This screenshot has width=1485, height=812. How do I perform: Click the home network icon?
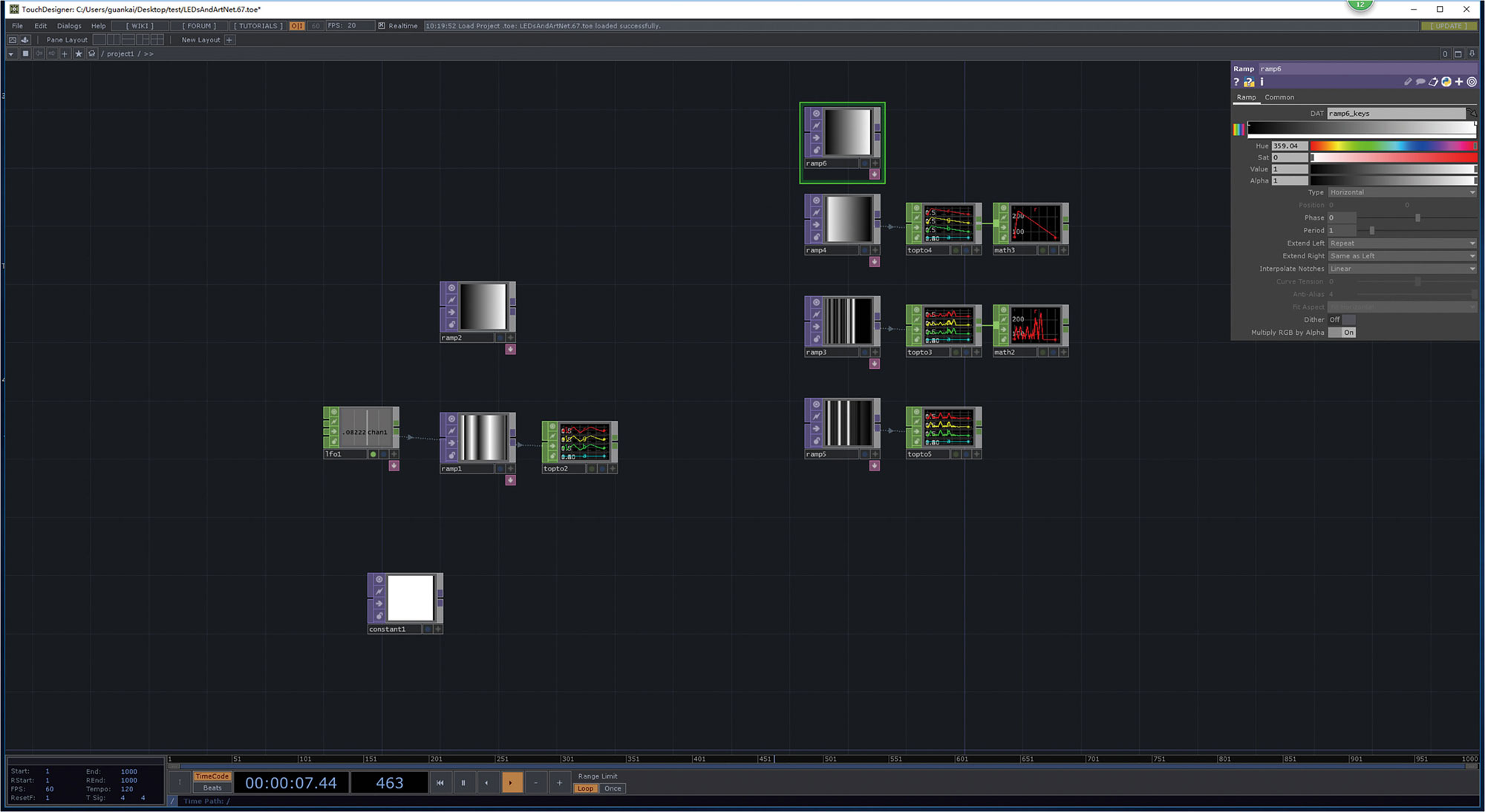point(92,54)
